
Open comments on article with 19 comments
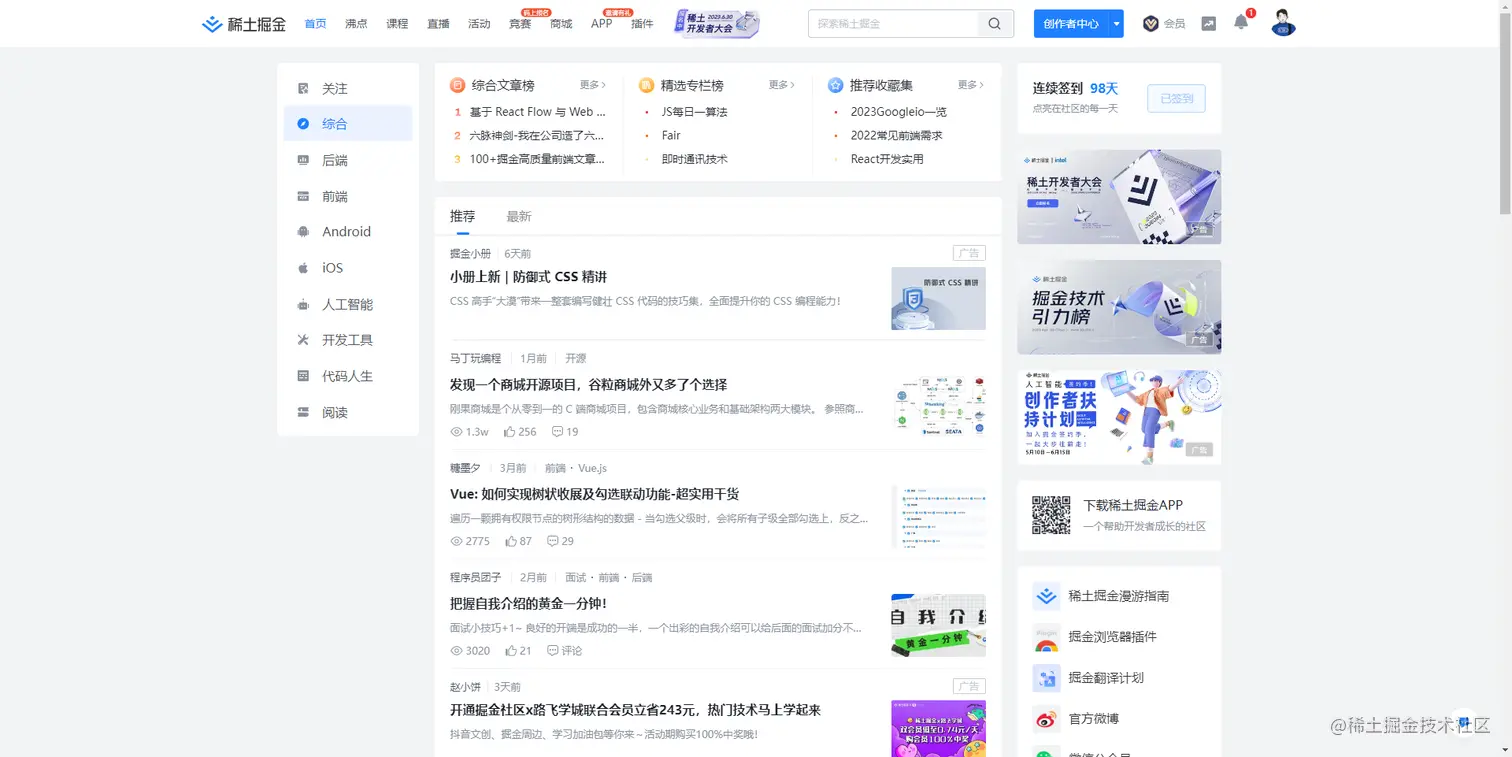pyautogui.click(x=558, y=432)
